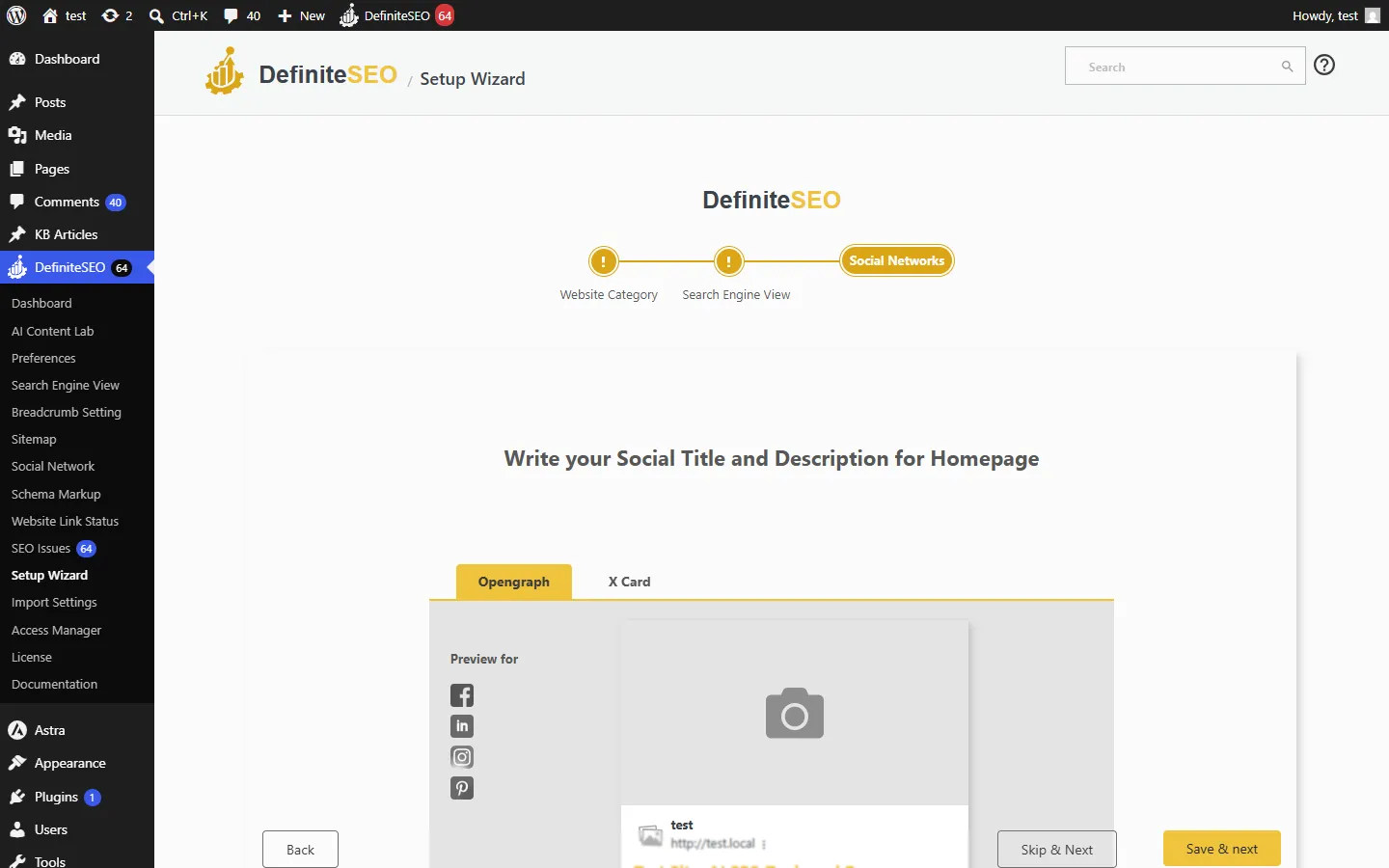Open Howdy, test user menu
Screen dimensions: 1389x868
[1336, 15]
